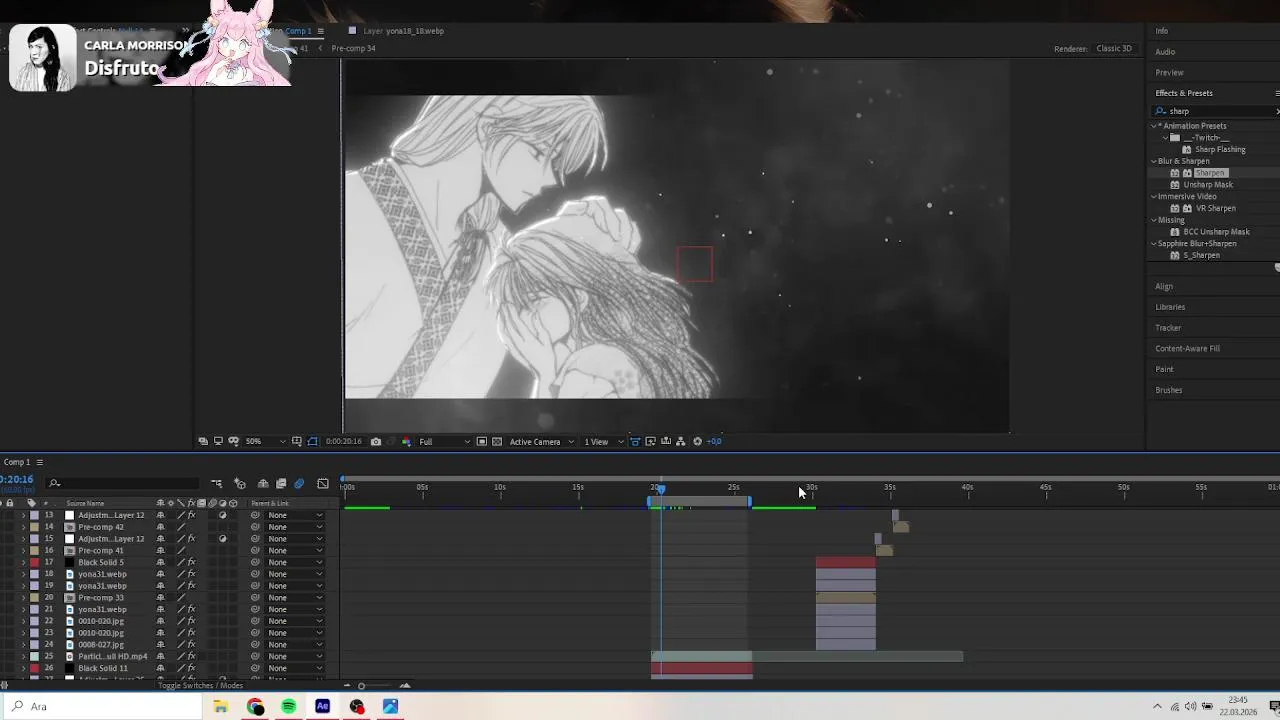Viewport: 1280px width, 720px height.
Task: Click the always preview this view icon
Action: point(203,442)
